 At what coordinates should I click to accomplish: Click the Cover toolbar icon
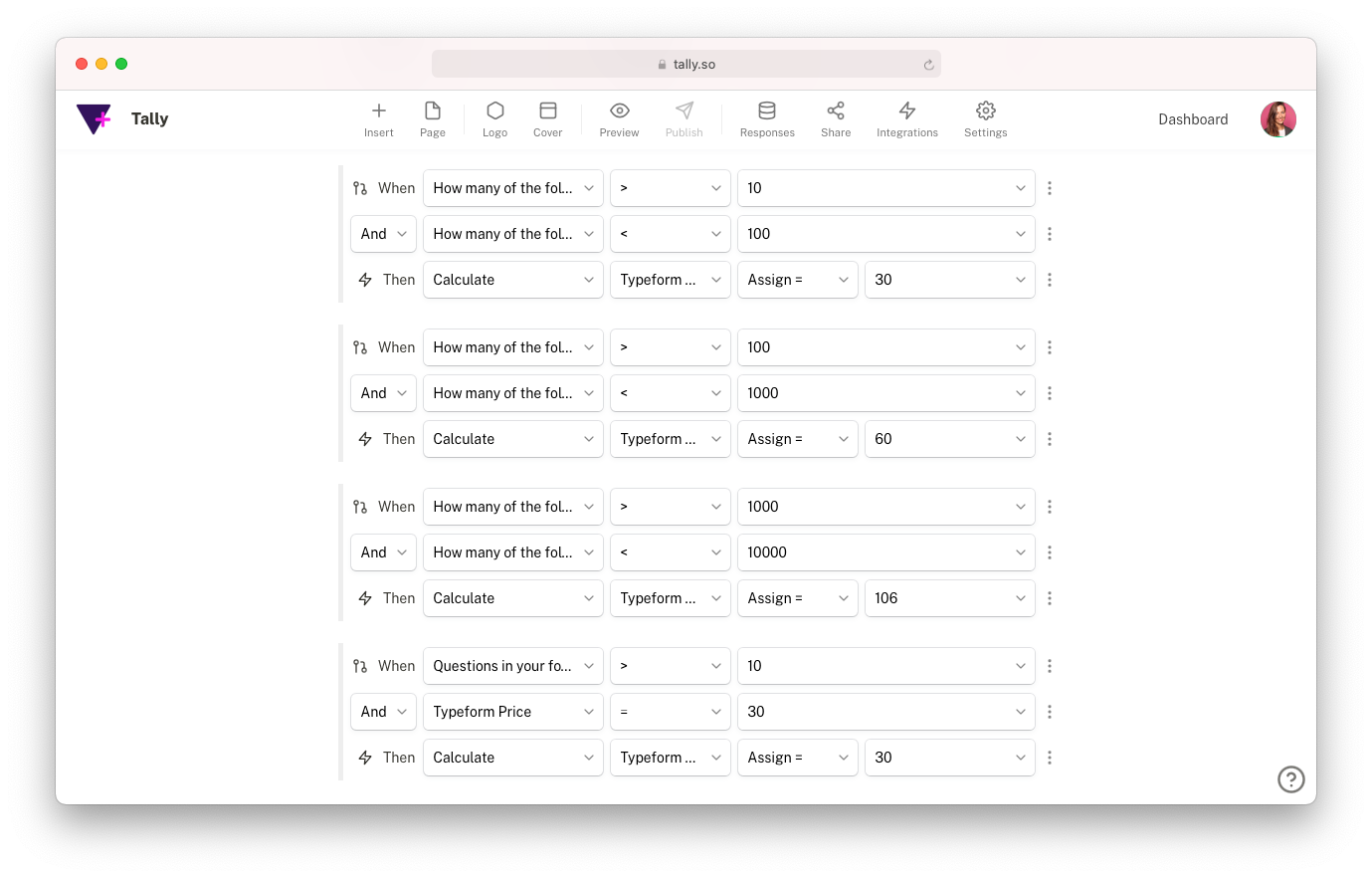click(x=547, y=119)
